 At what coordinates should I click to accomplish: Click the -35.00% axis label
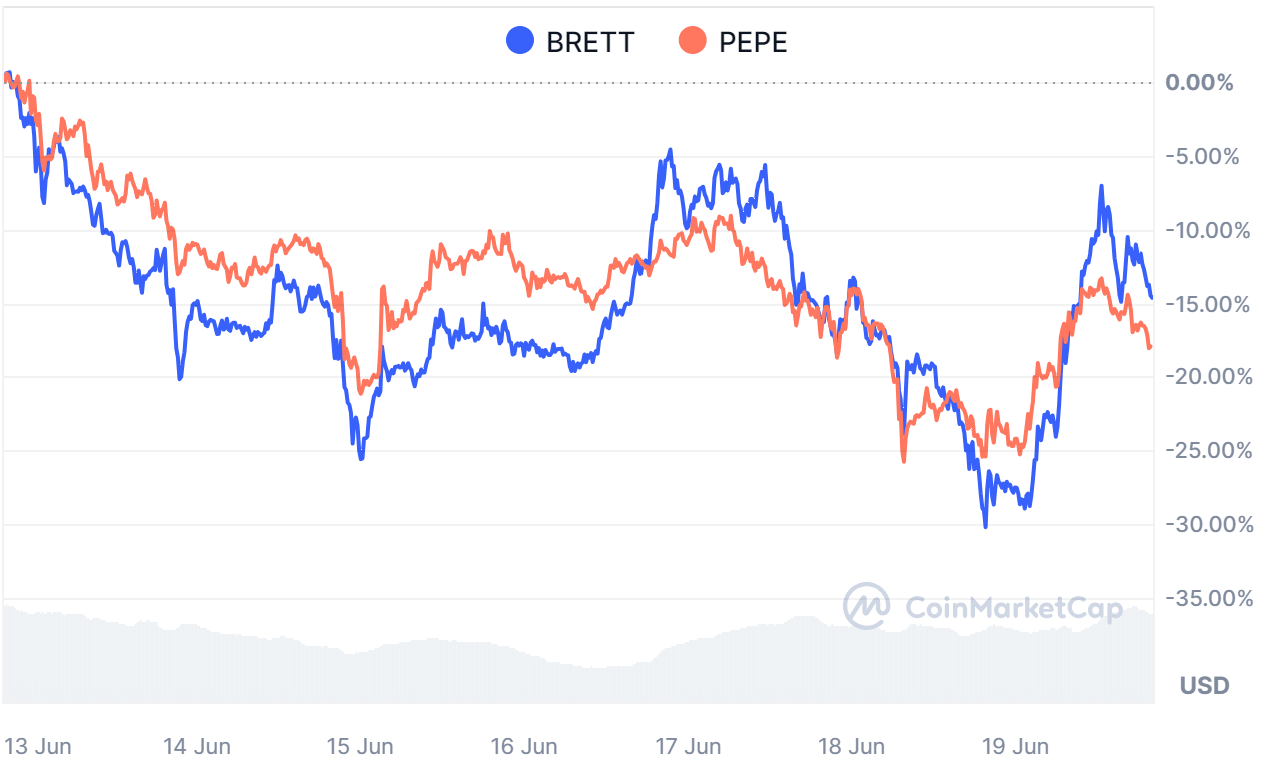coord(1207,598)
